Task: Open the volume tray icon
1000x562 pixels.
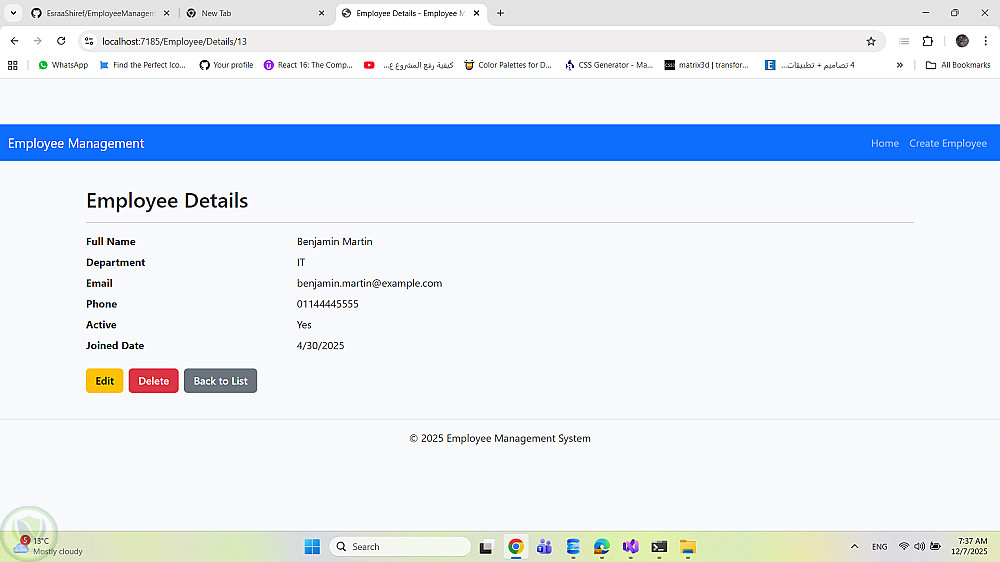Action: [920, 547]
